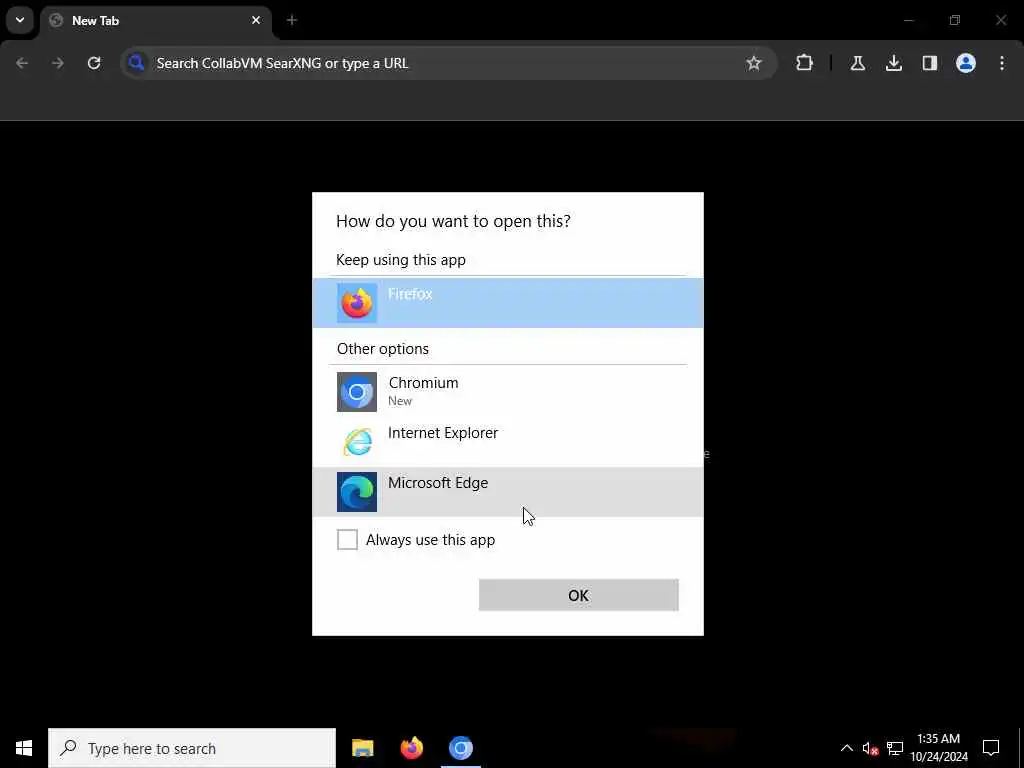The height and width of the screenshot is (768, 1024).
Task: Open the clock showing 1:35 AM
Action: point(938,748)
